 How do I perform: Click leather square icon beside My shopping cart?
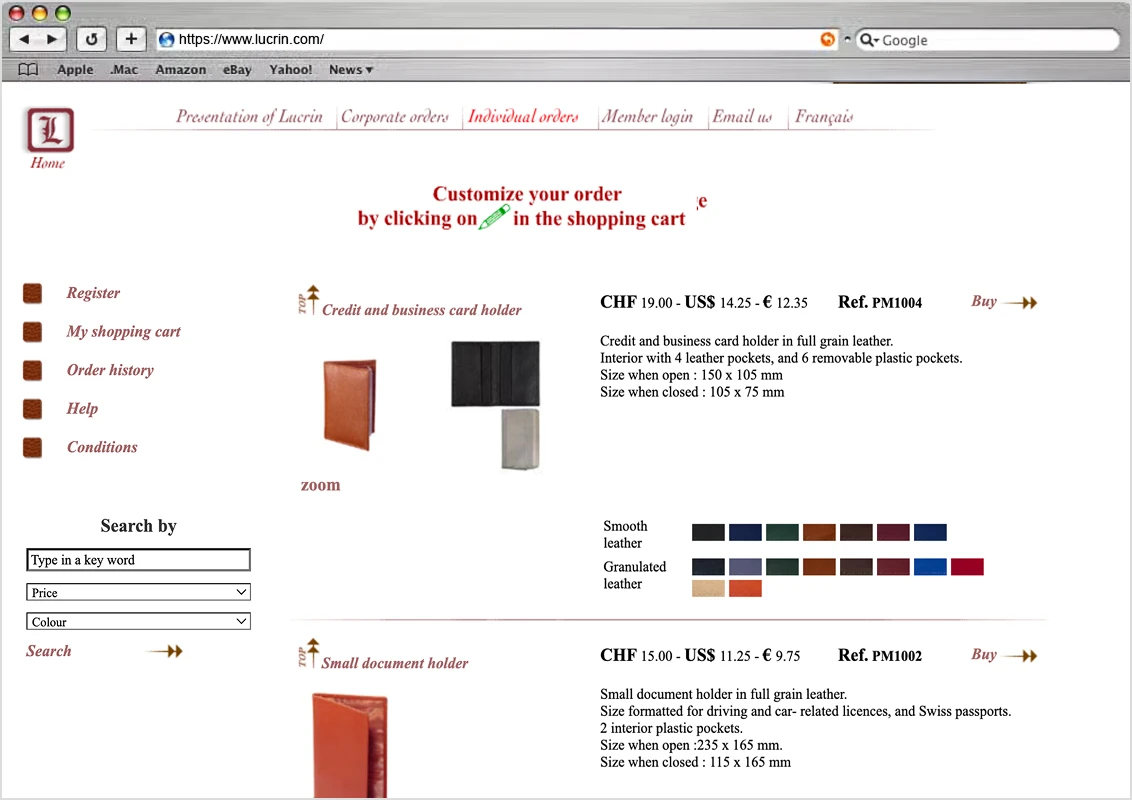click(32, 331)
